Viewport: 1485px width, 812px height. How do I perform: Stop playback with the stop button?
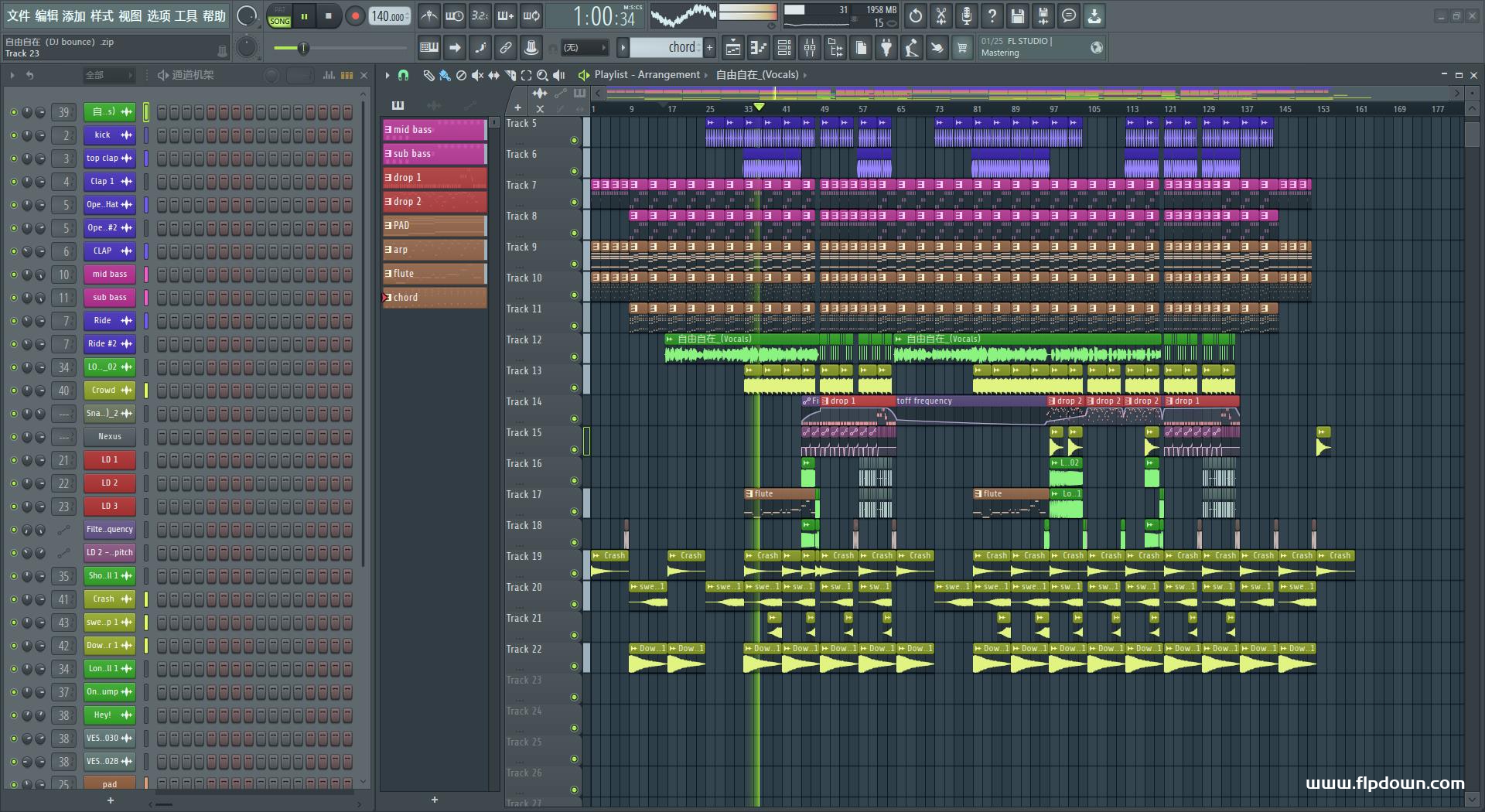pyautogui.click(x=328, y=15)
